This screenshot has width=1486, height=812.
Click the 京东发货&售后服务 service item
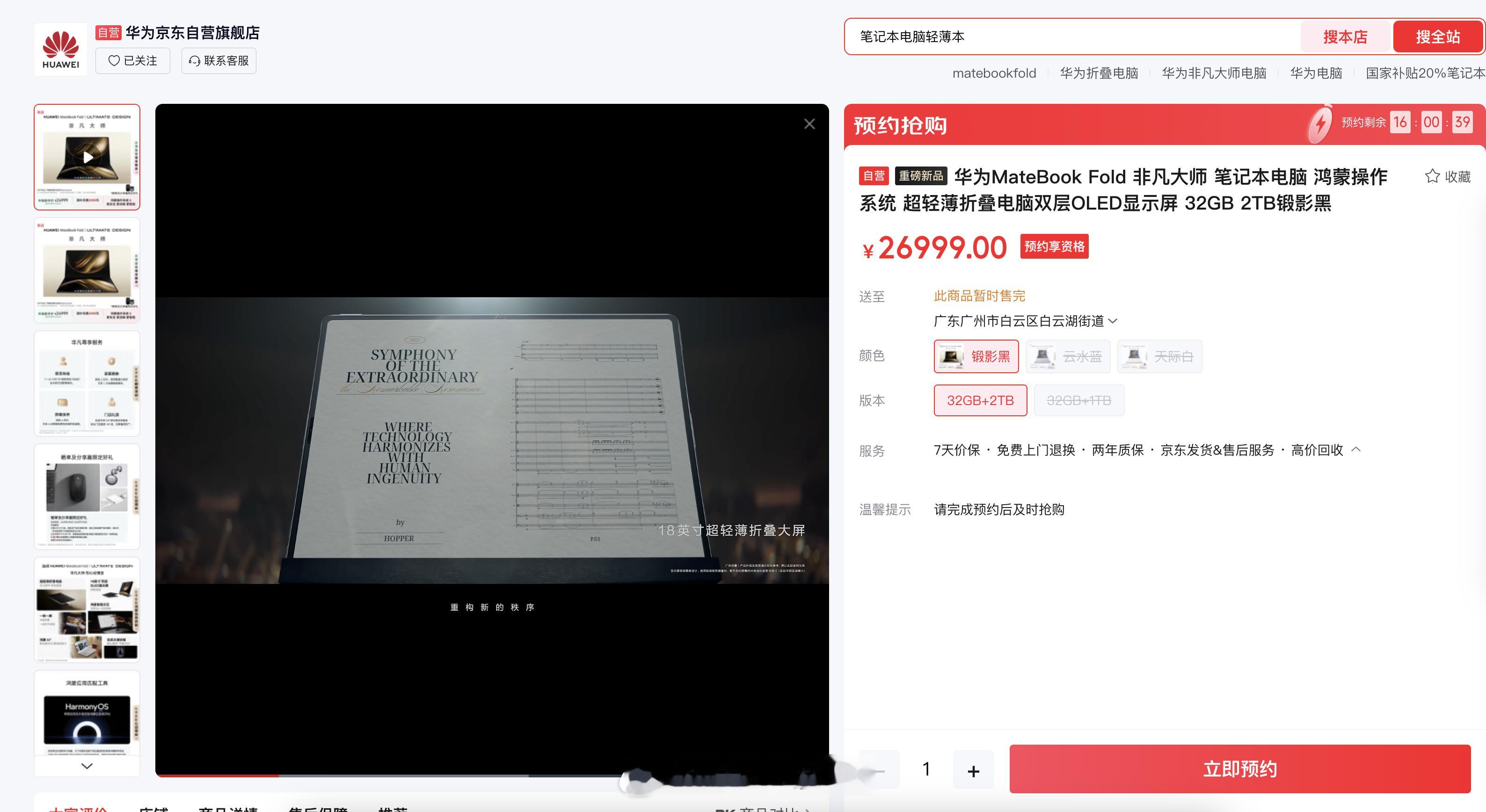coord(1217,450)
